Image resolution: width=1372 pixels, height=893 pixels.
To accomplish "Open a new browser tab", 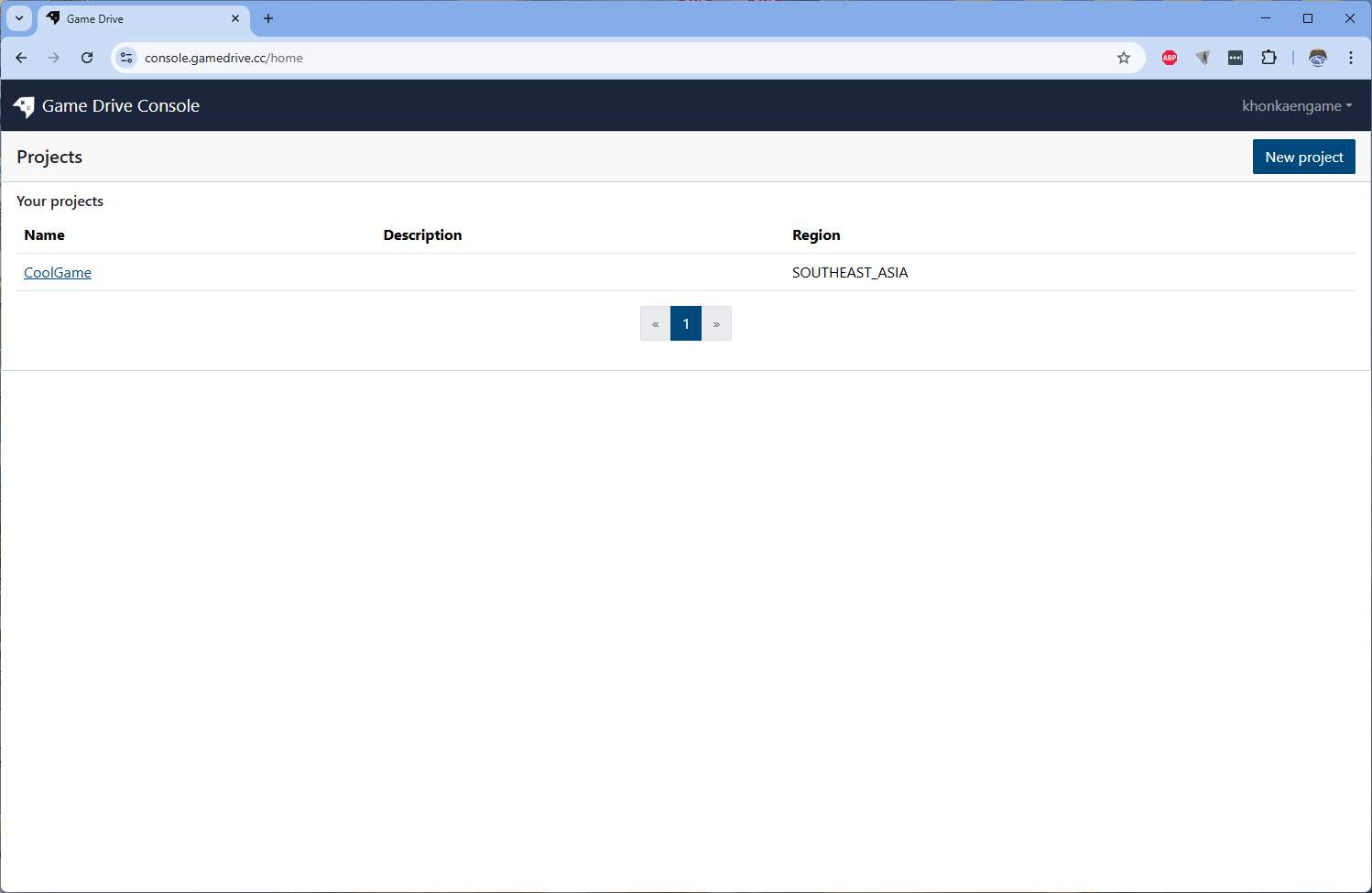I will [268, 18].
